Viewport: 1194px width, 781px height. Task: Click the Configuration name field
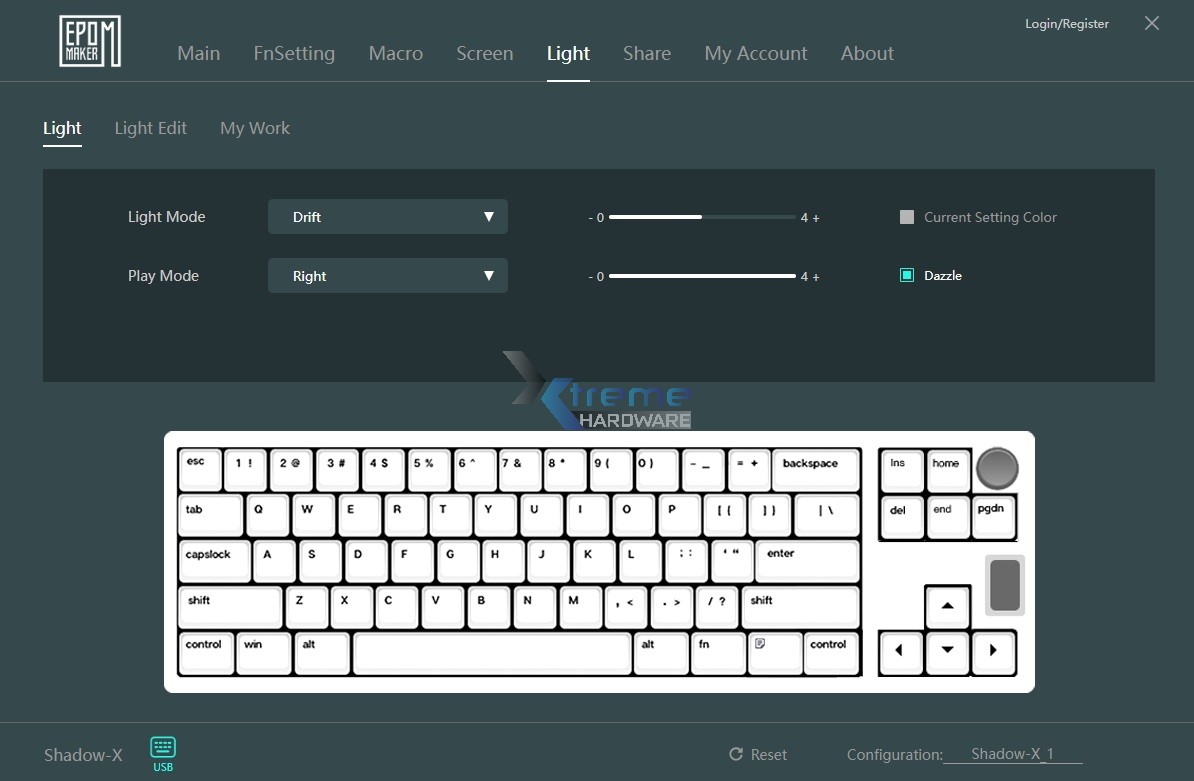(x=1012, y=754)
